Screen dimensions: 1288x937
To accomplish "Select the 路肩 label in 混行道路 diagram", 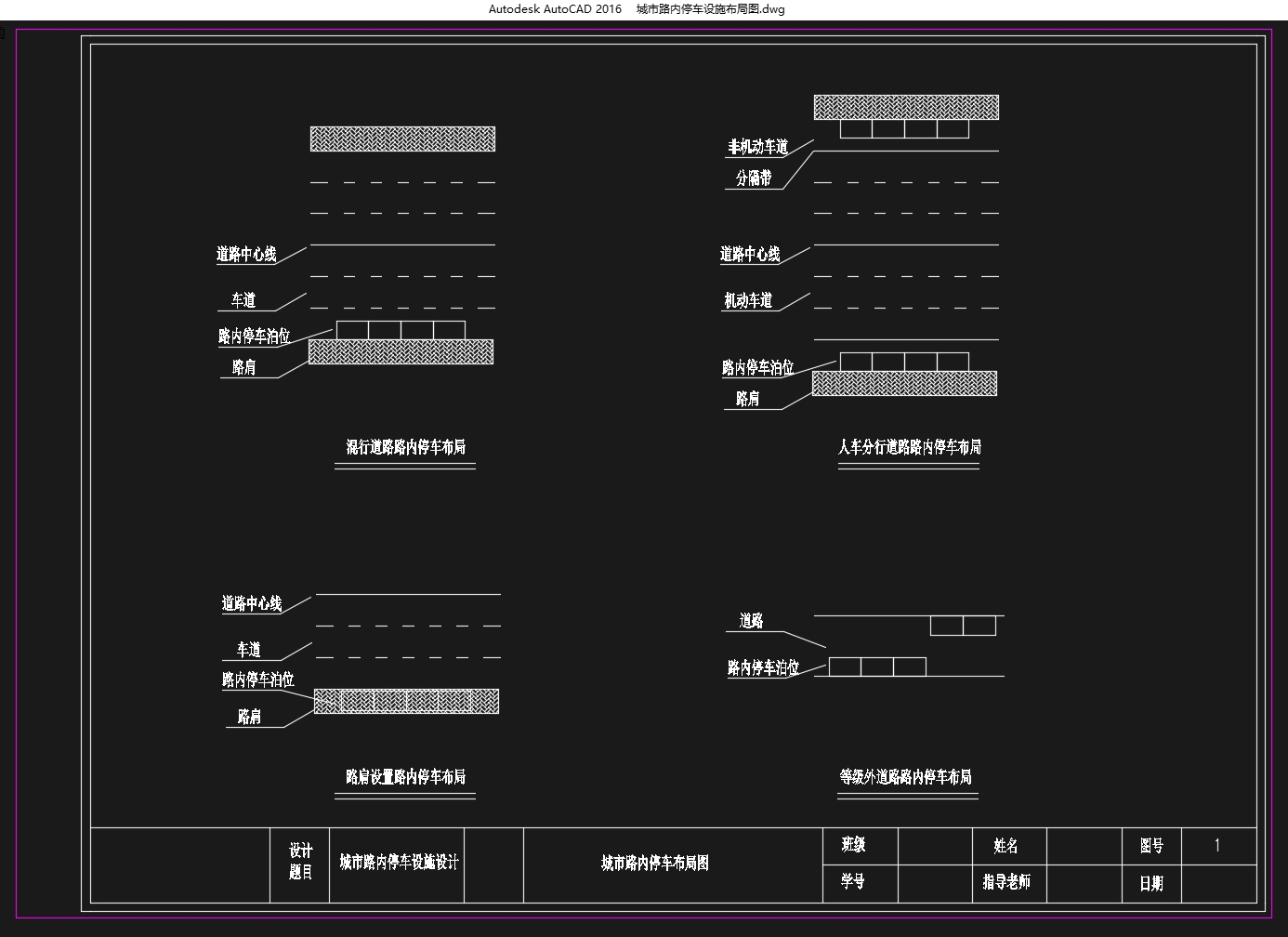I will 244,367.
